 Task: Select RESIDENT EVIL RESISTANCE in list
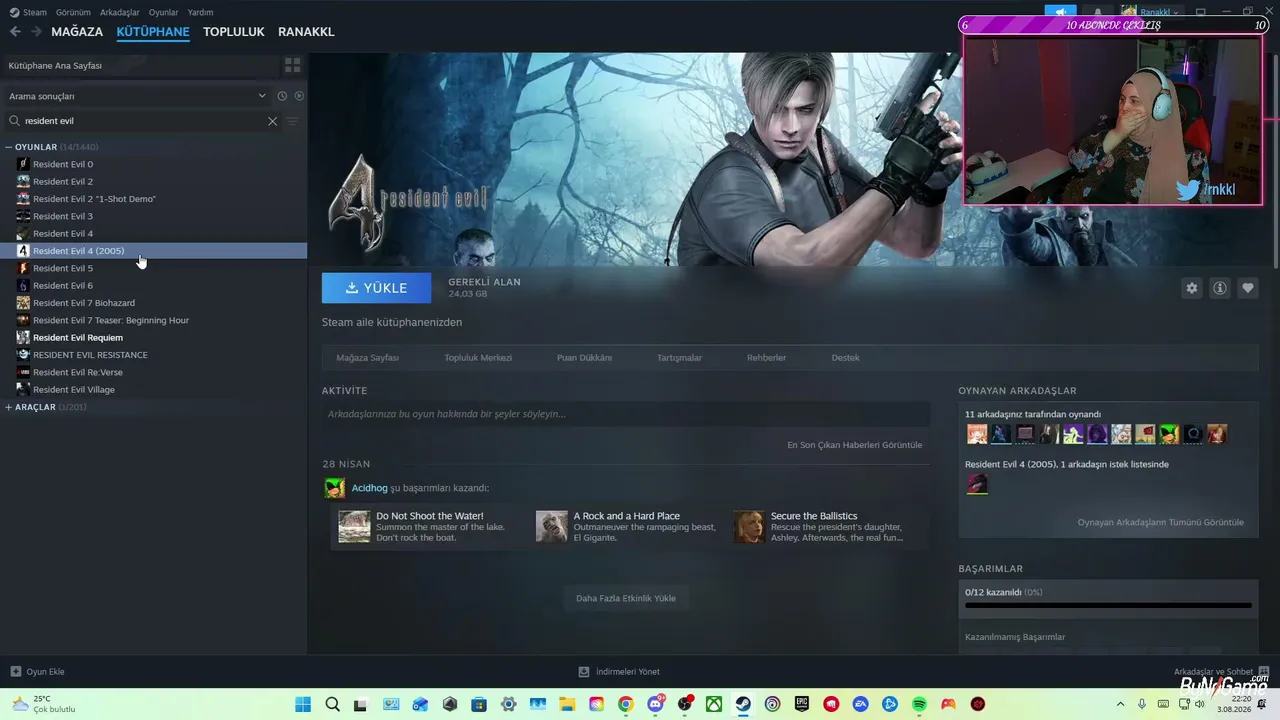(x=154, y=355)
